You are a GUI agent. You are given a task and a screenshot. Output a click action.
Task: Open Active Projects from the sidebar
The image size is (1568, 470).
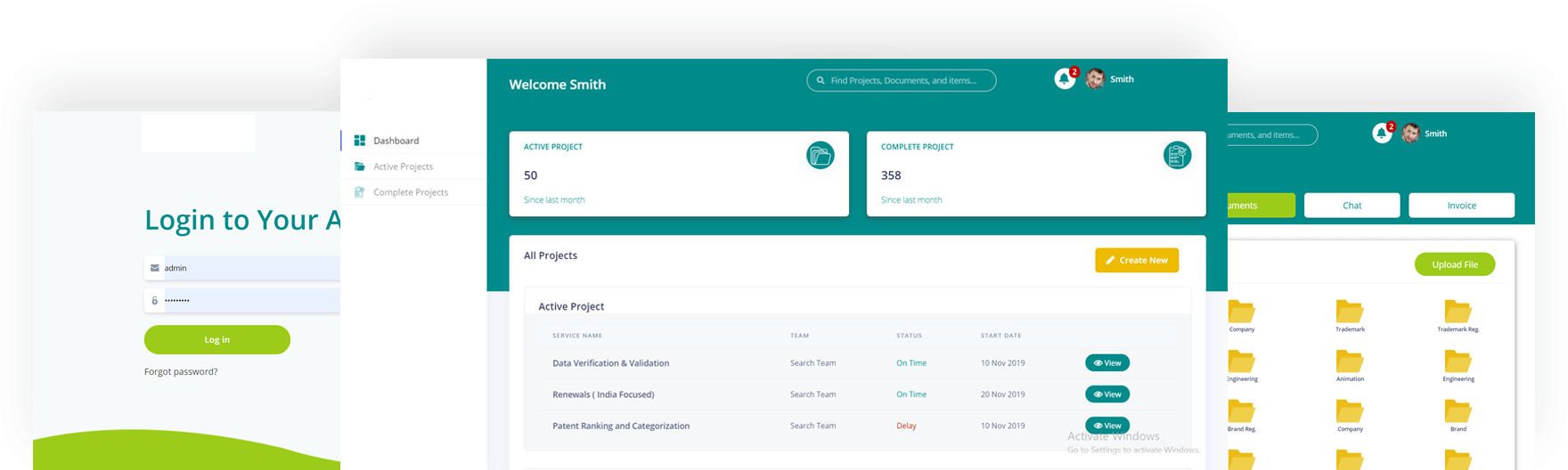point(403,166)
